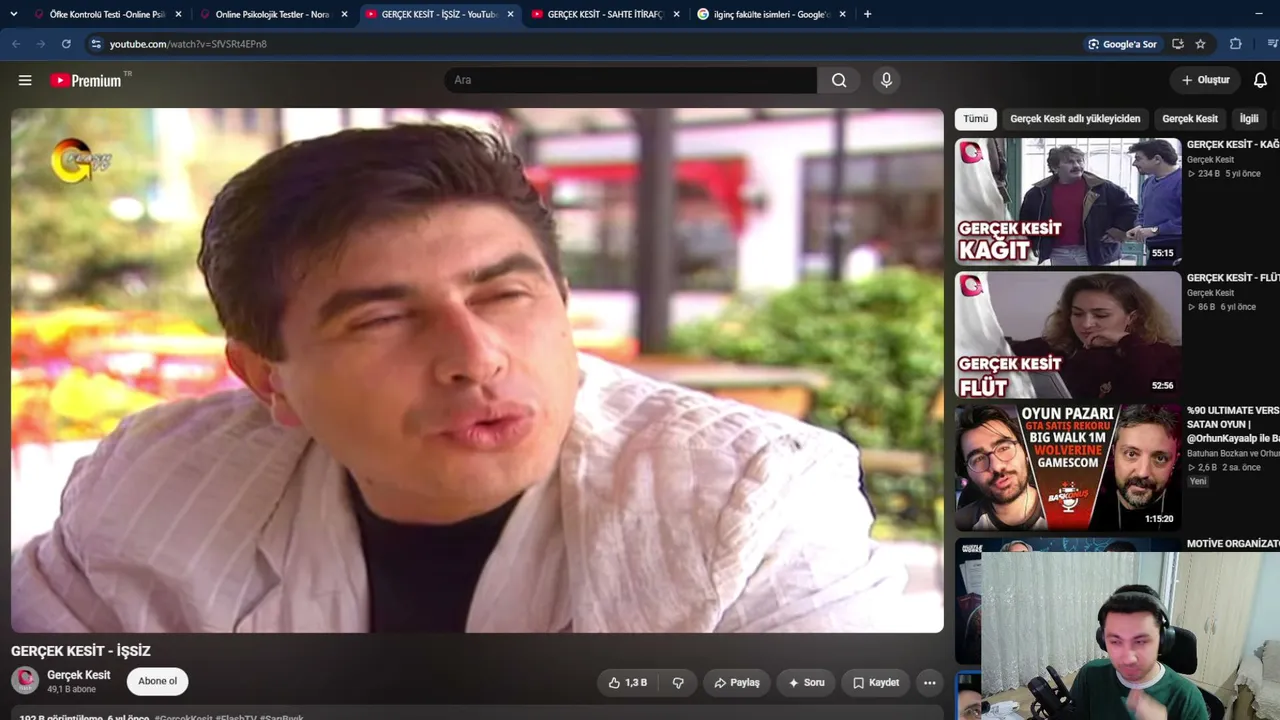Close the ilginç fakülte isimleri tab
Screen dimensions: 1280x720
pos(842,14)
